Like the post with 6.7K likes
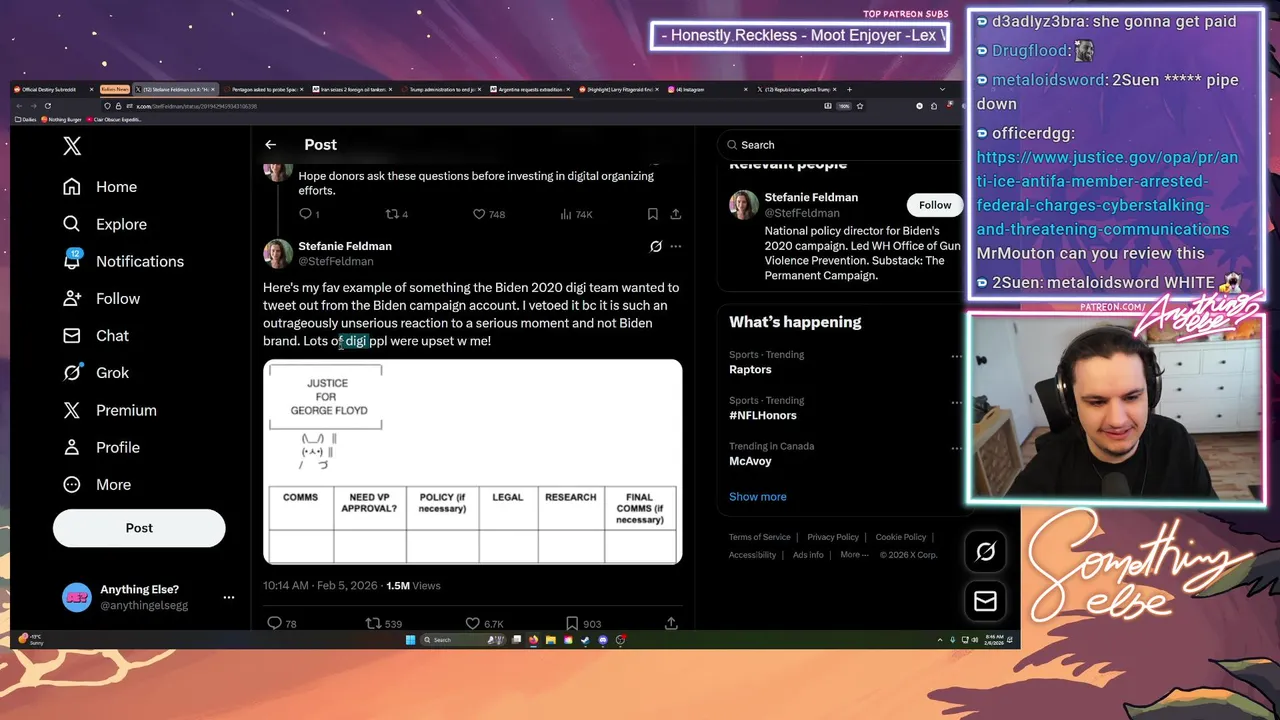 pos(485,623)
